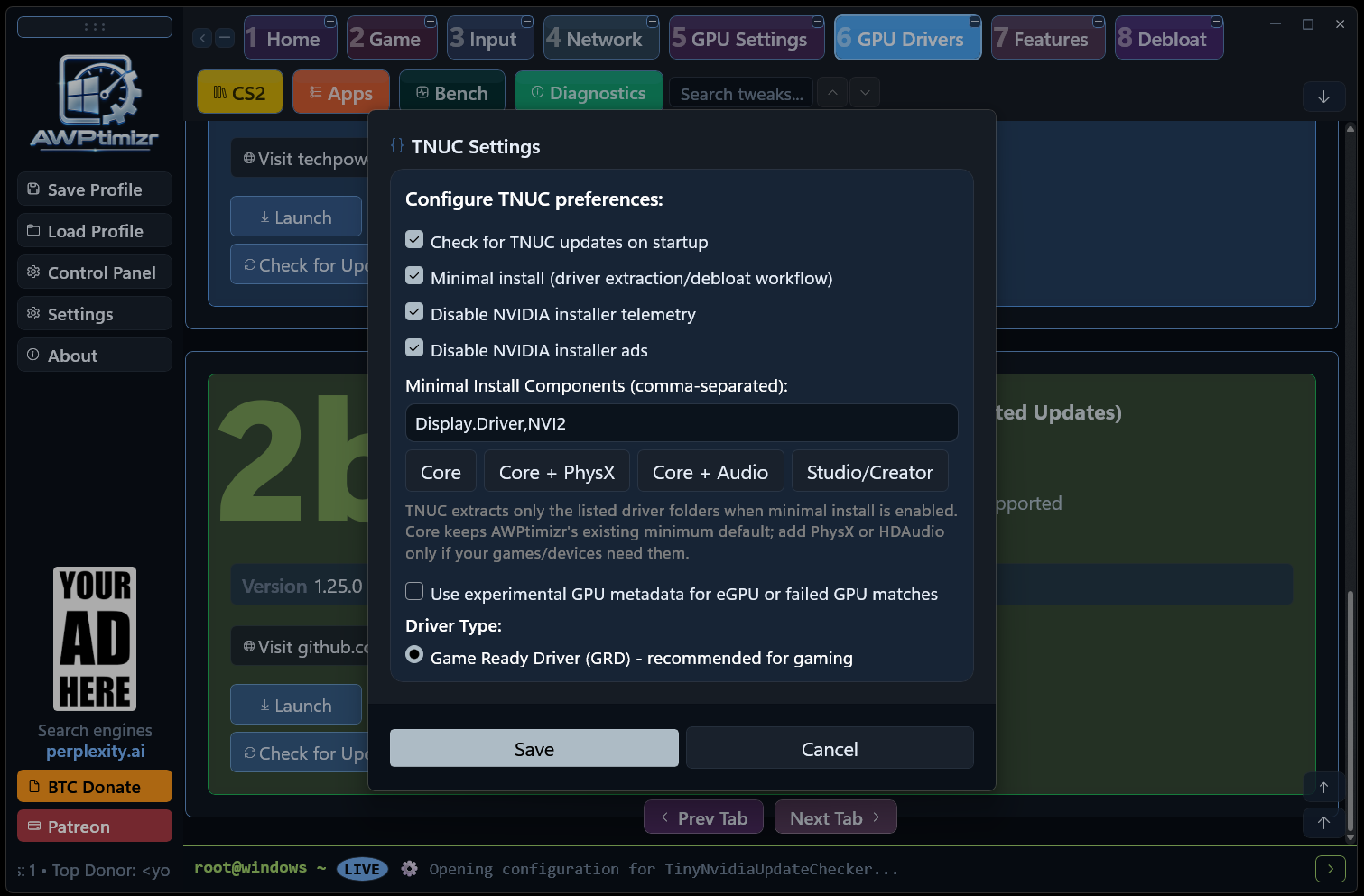Open the Features tab

1048,38
